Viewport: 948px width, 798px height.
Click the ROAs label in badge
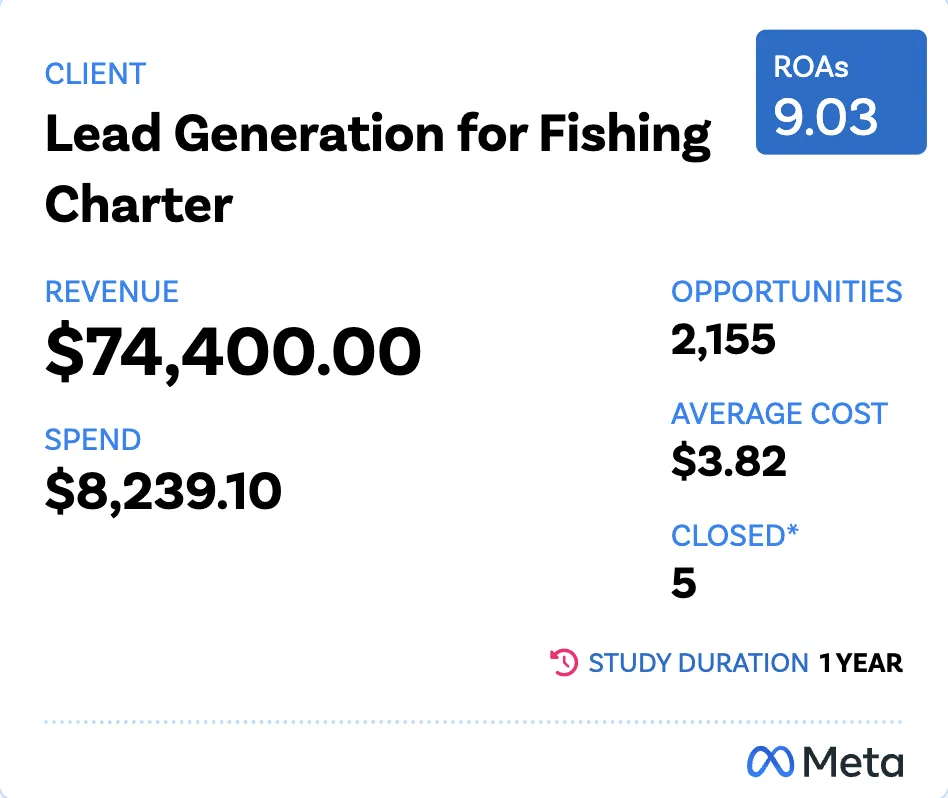[811, 66]
